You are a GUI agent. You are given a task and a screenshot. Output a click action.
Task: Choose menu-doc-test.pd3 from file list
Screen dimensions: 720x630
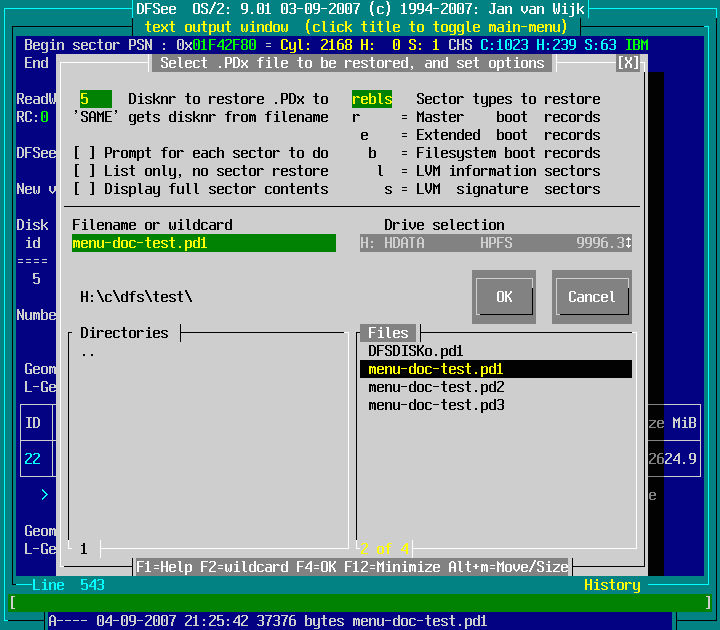click(x=436, y=405)
